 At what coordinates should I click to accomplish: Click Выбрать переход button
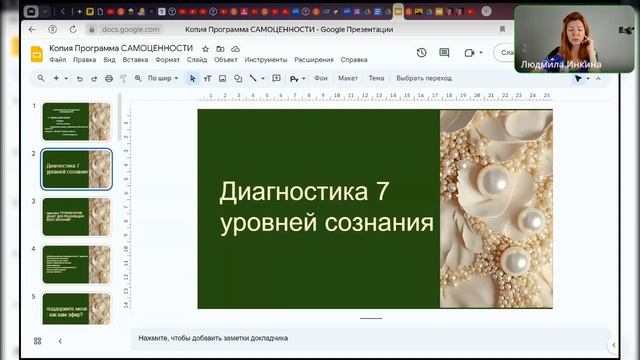coord(424,78)
